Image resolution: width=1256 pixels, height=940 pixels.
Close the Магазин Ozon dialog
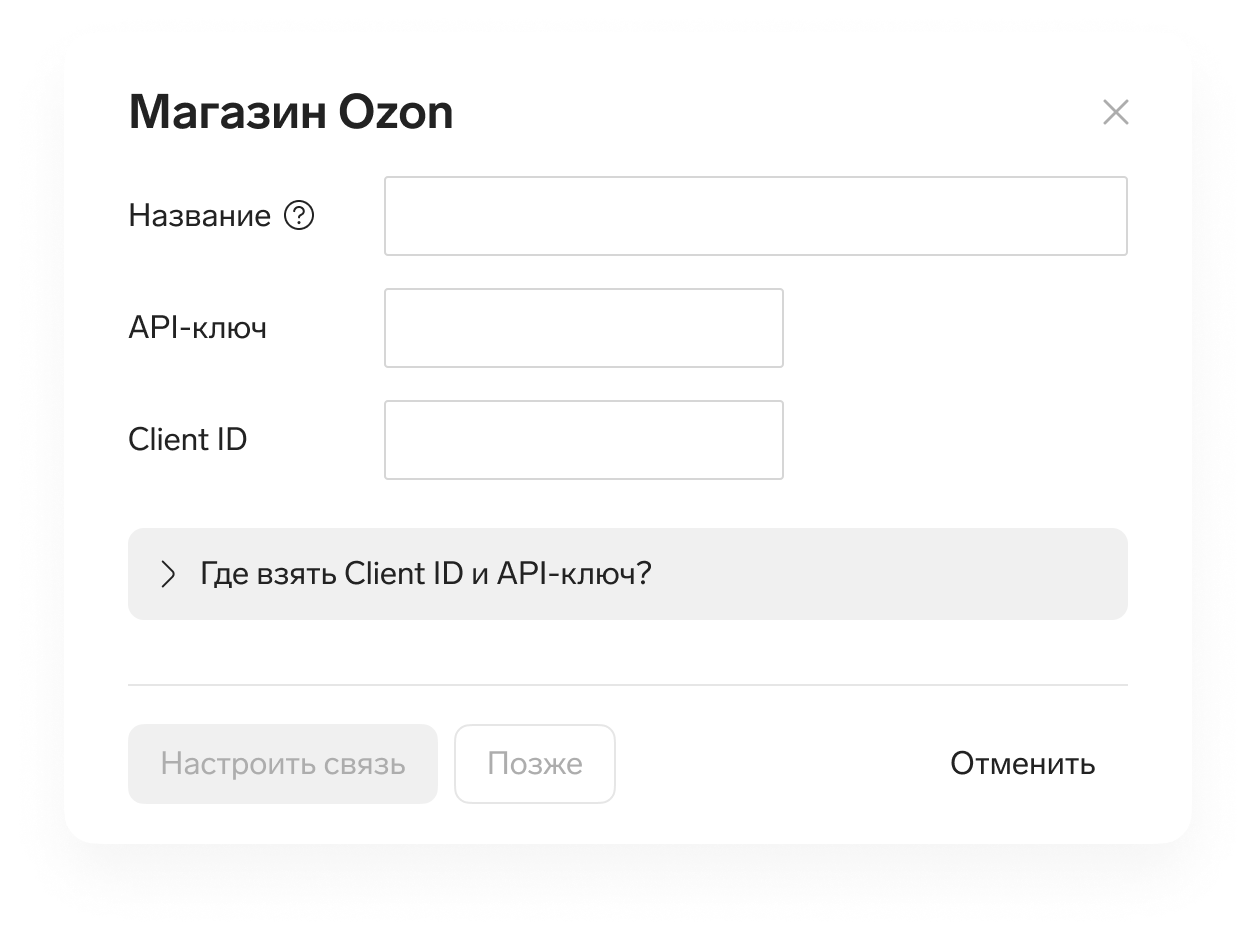click(x=1115, y=112)
